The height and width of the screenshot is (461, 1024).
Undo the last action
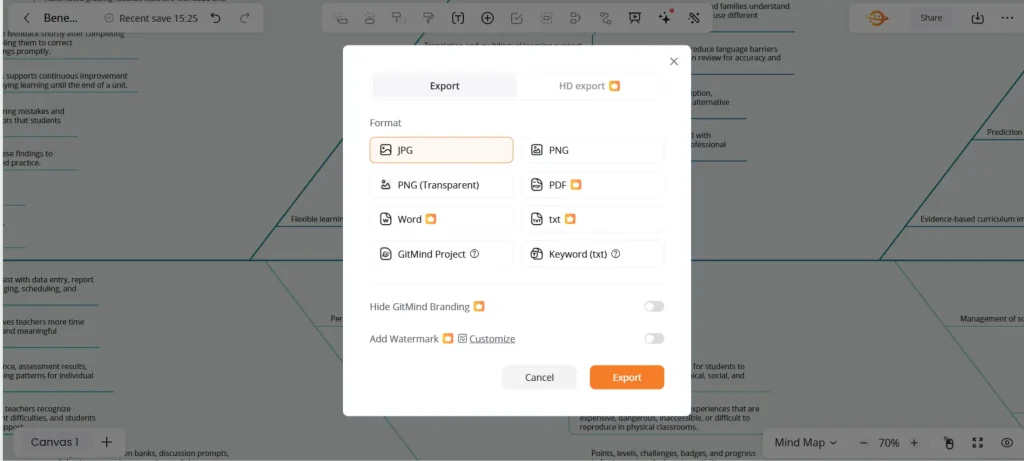click(216, 18)
